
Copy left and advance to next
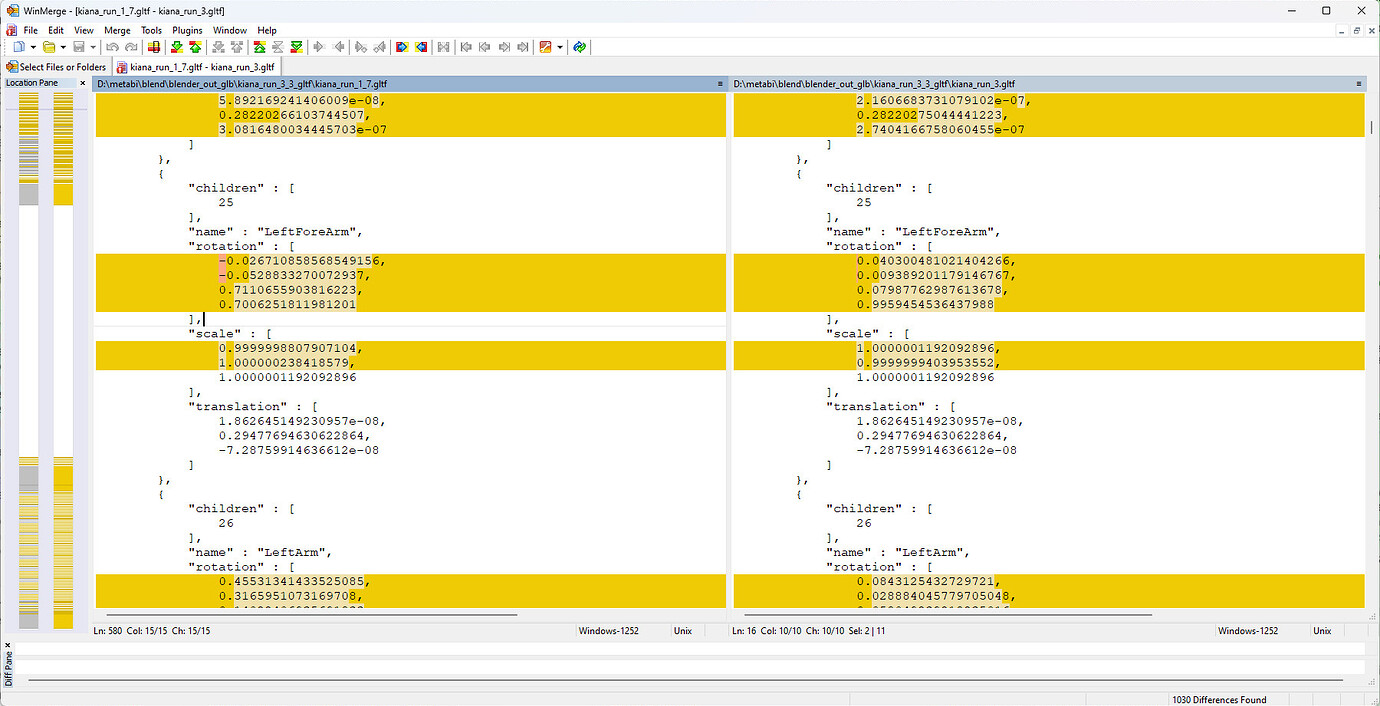point(379,47)
